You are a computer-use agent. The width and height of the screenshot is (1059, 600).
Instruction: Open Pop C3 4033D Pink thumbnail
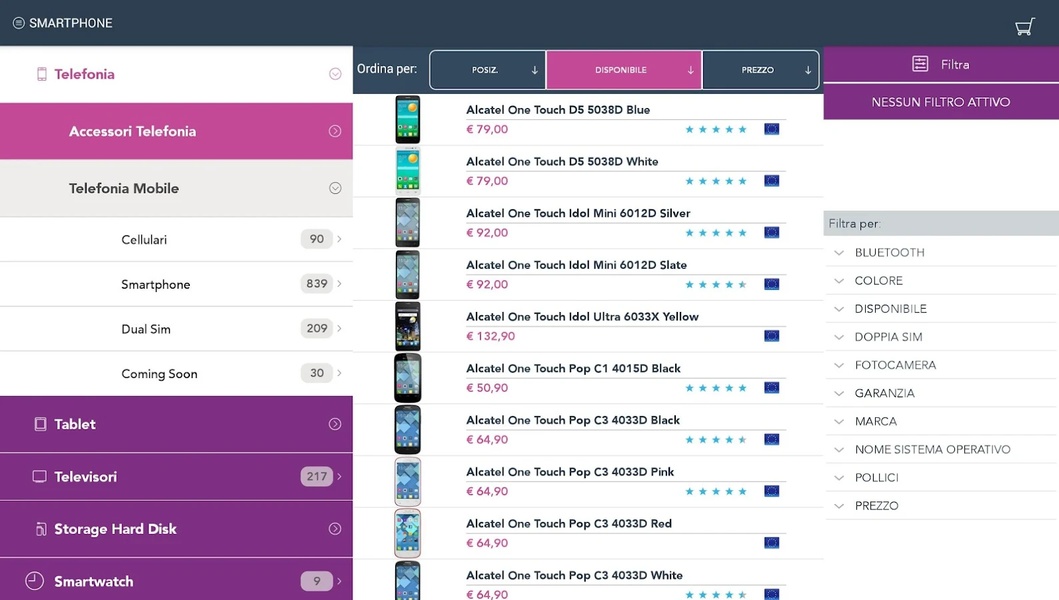[x=407, y=482]
